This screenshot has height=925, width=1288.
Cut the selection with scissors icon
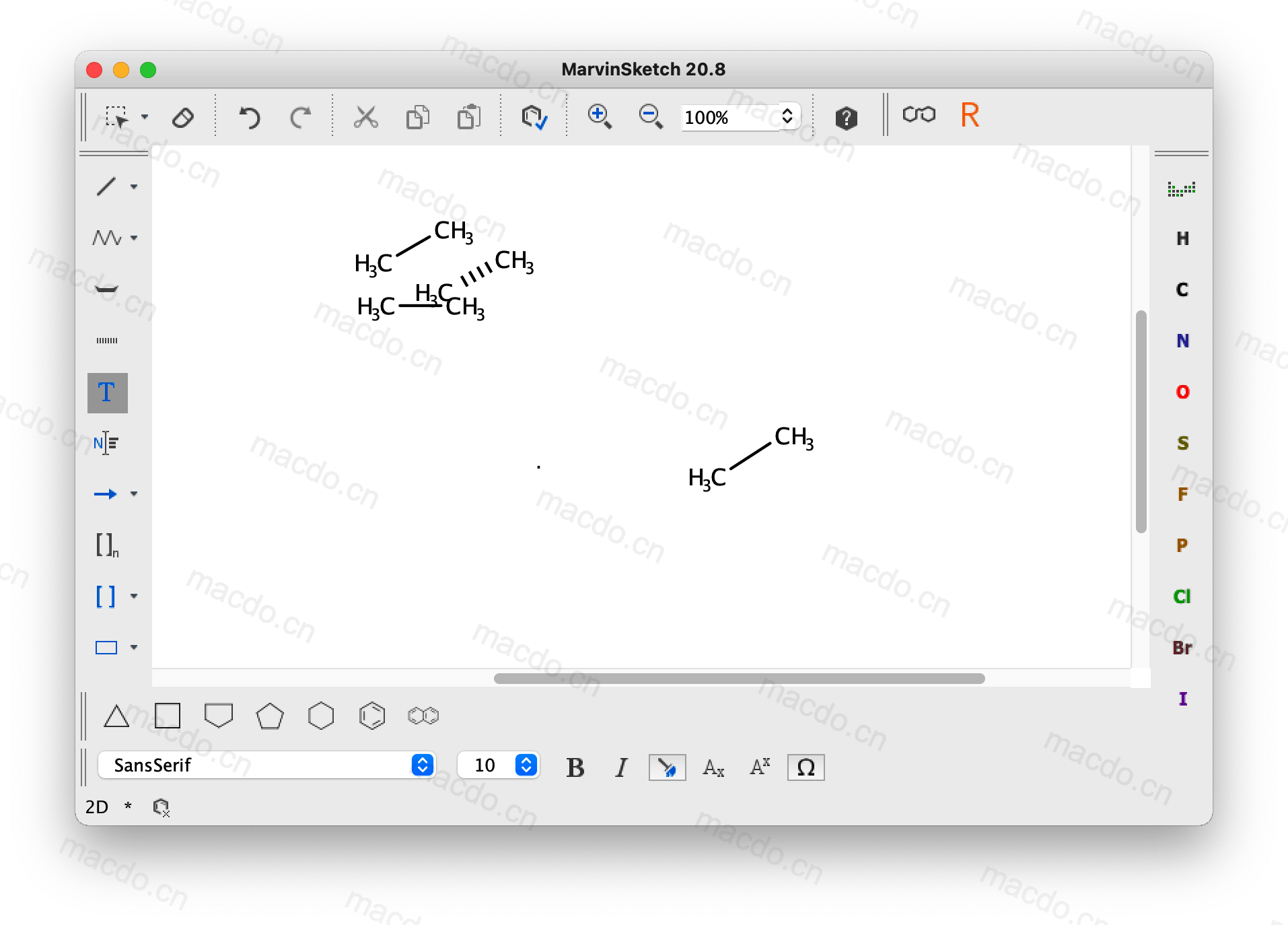[365, 117]
